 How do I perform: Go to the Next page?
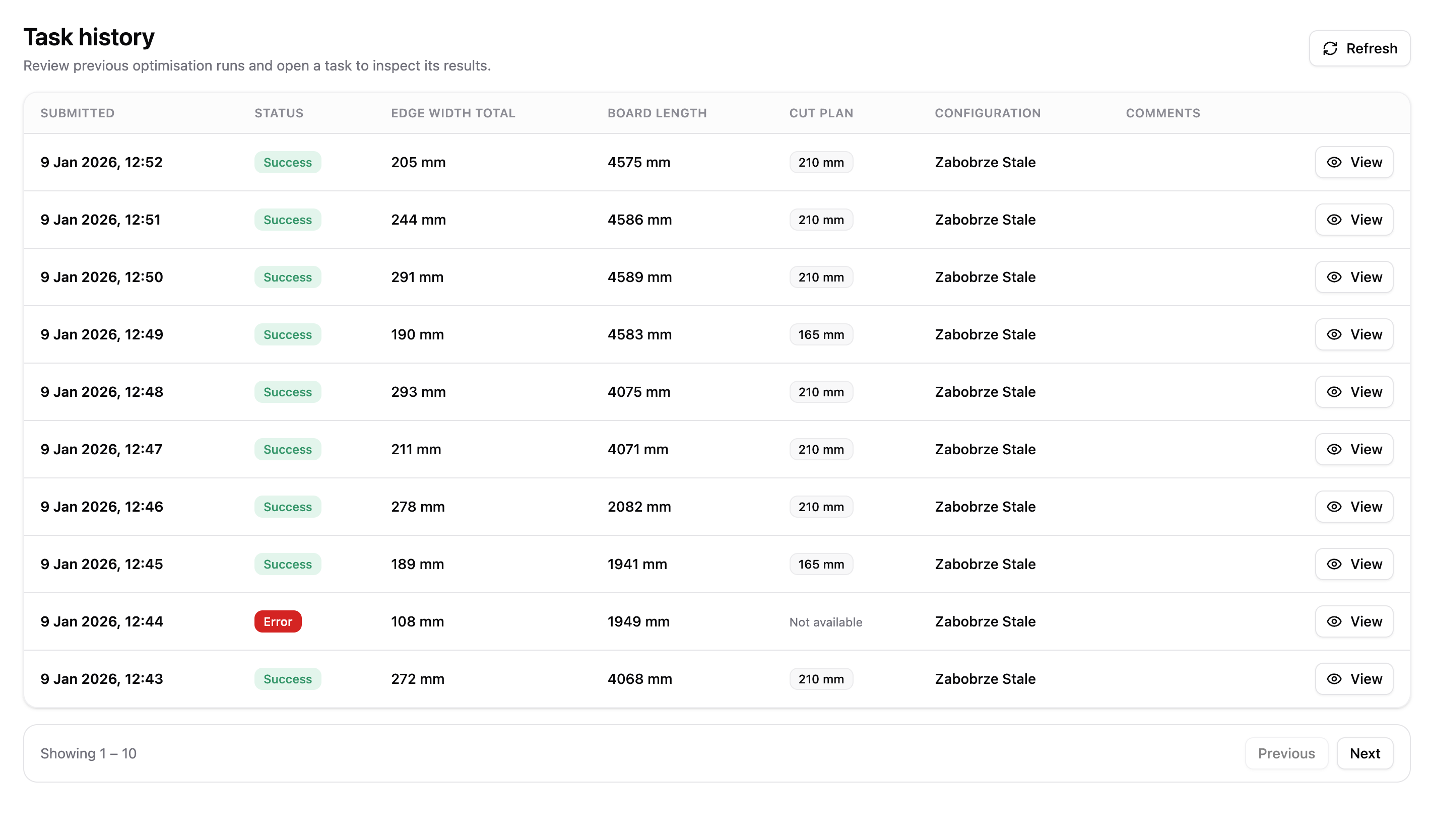pos(1364,754)
